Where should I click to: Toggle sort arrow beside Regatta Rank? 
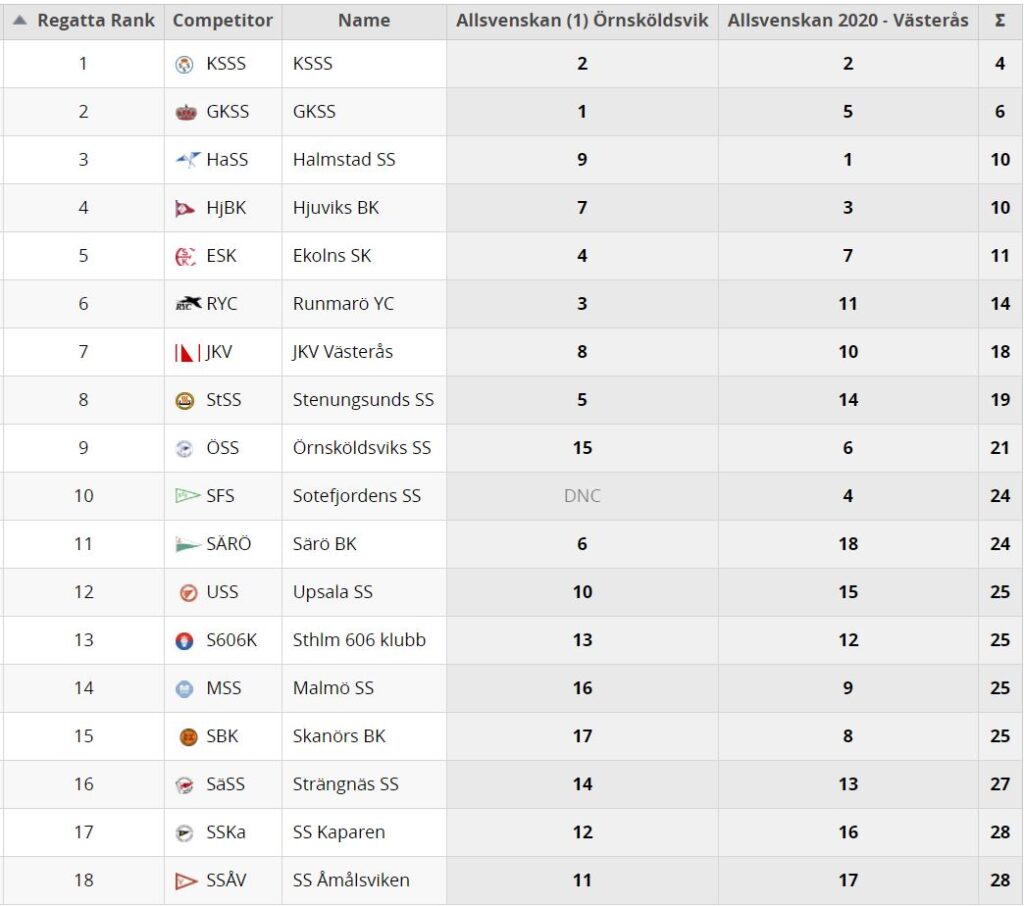click(20, 20)
